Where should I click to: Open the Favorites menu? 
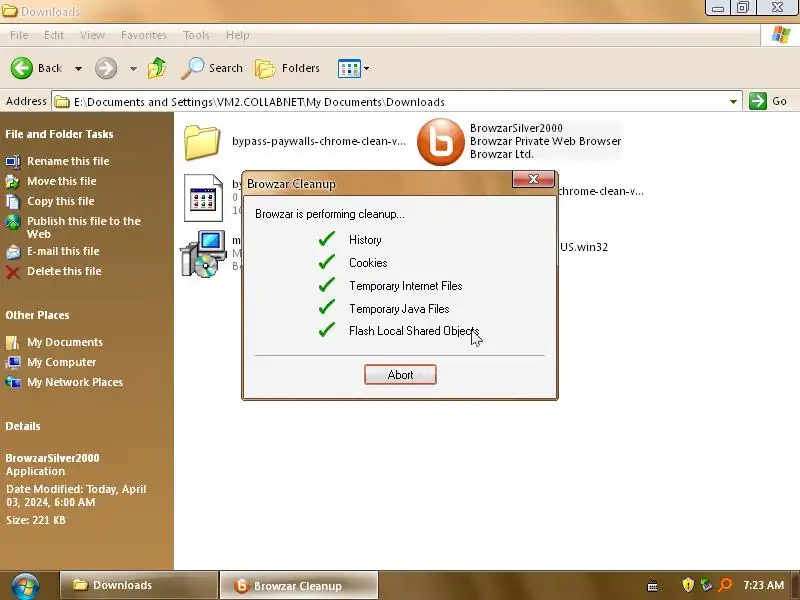pos(144,35)
